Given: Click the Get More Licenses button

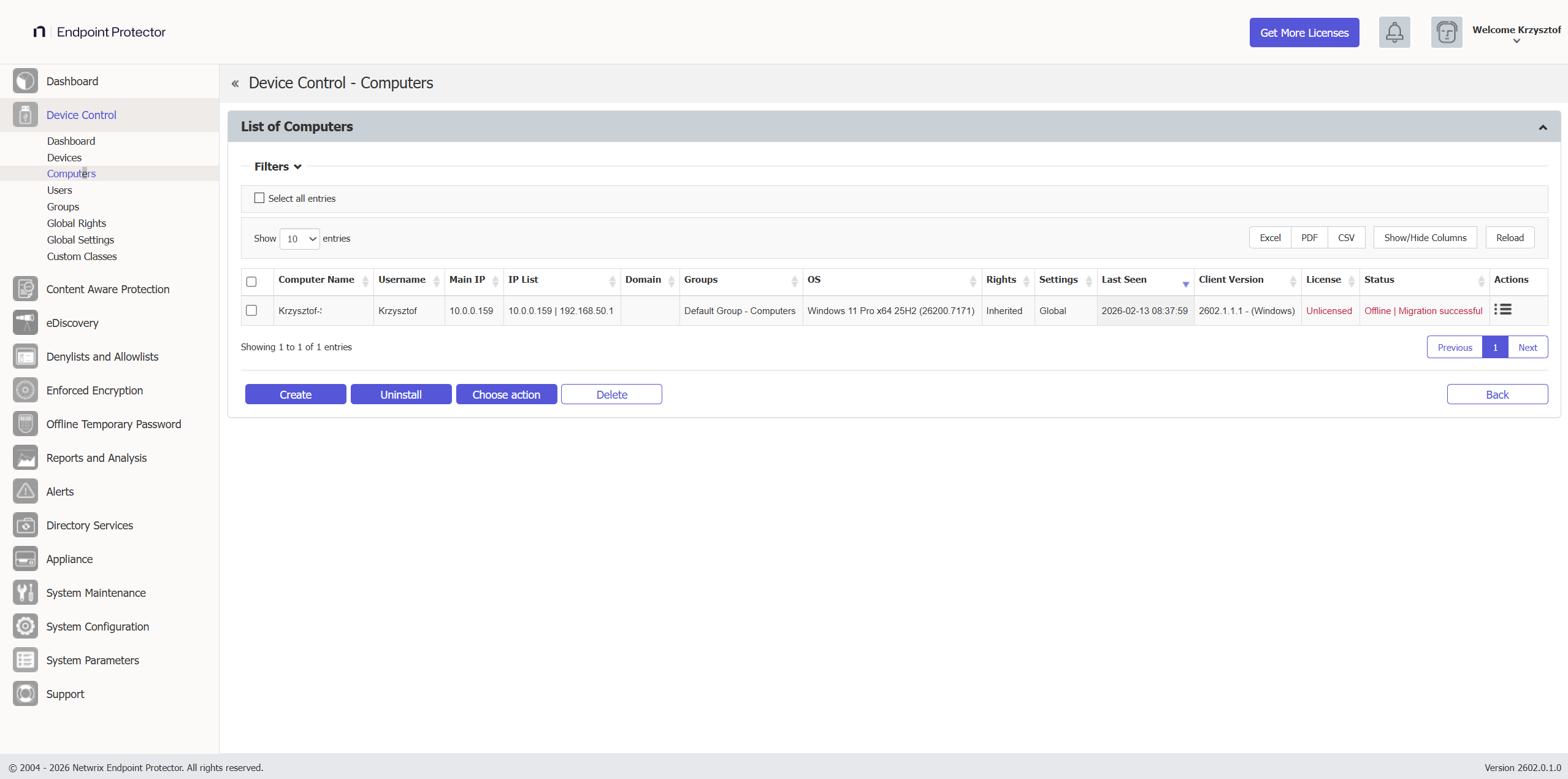Looking at the screenshot, I should [1304, 33].
